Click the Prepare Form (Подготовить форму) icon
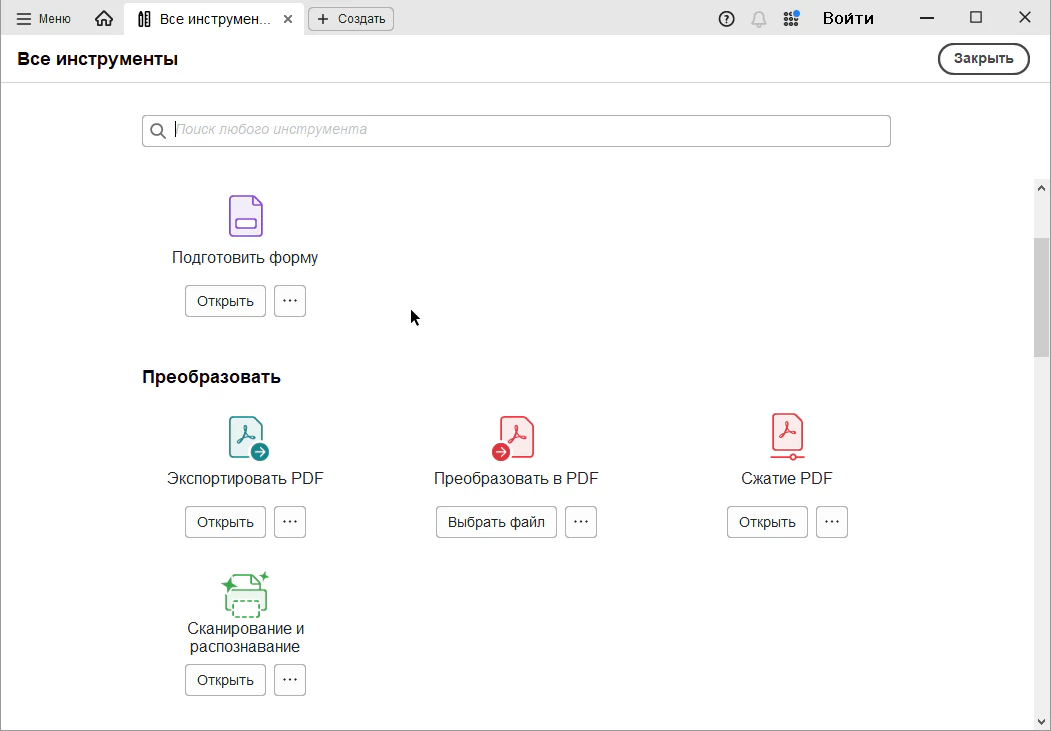Image resolution: width=1051 pixels, height=731 pixels. click(x=245, y=216)
